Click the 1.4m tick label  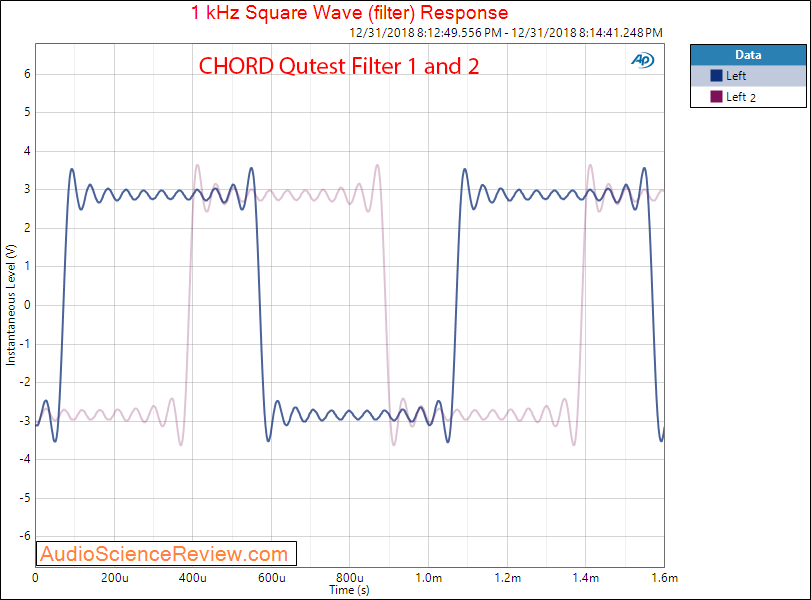tap(585, 578)
